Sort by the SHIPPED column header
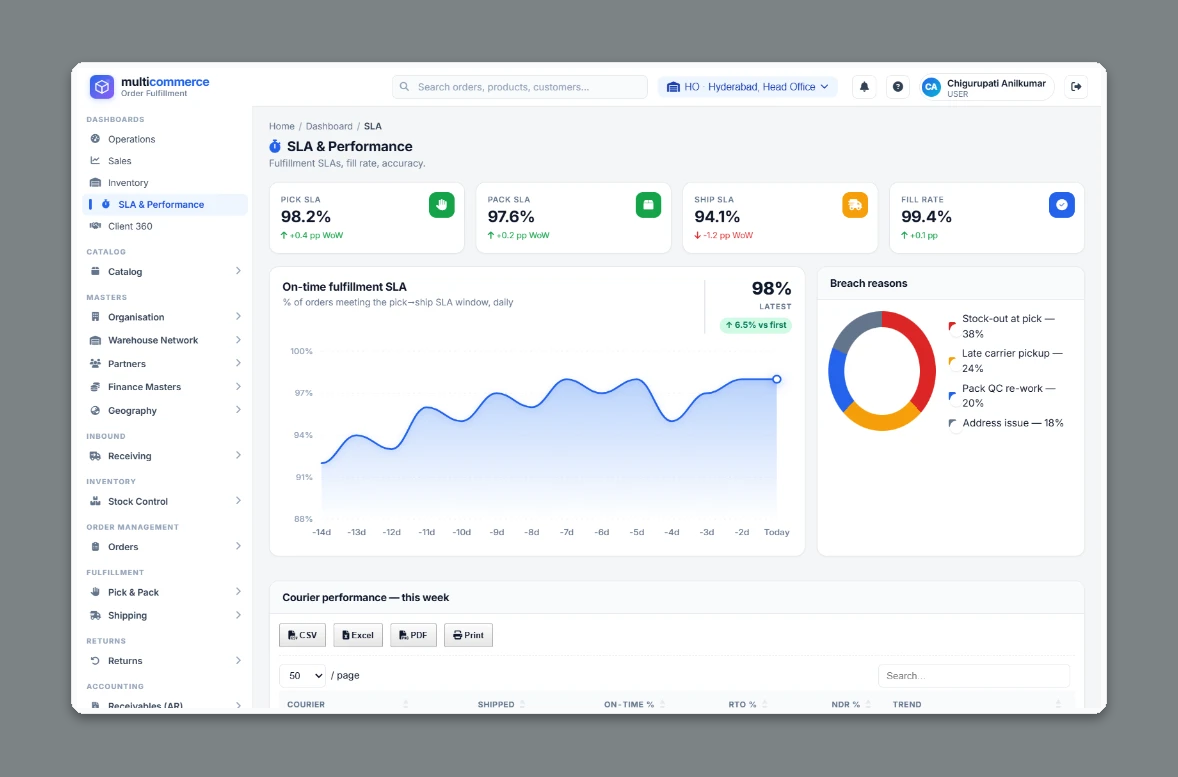 pyautogui.click(x=496, y=705)
